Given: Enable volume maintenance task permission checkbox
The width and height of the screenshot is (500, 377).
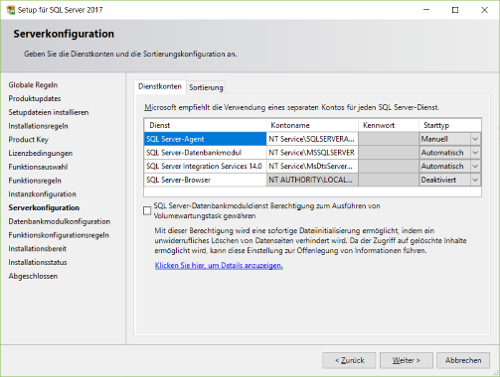Looking at the screenshot, I should pos(147,211).
